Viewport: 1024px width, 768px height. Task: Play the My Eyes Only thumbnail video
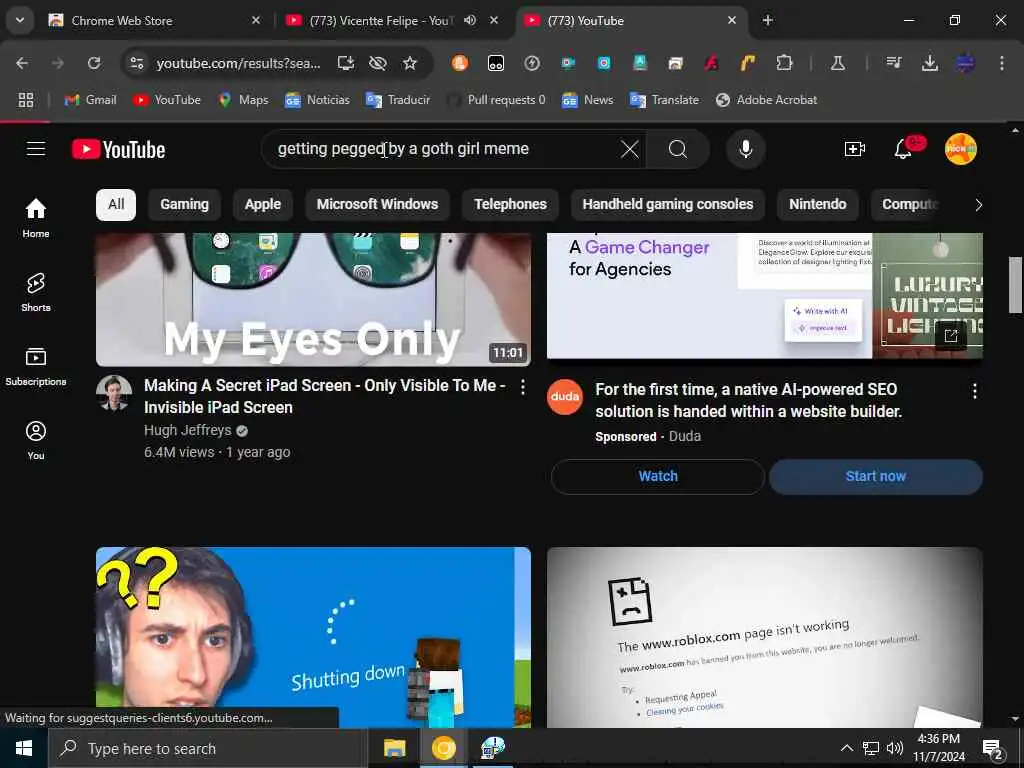313,299
